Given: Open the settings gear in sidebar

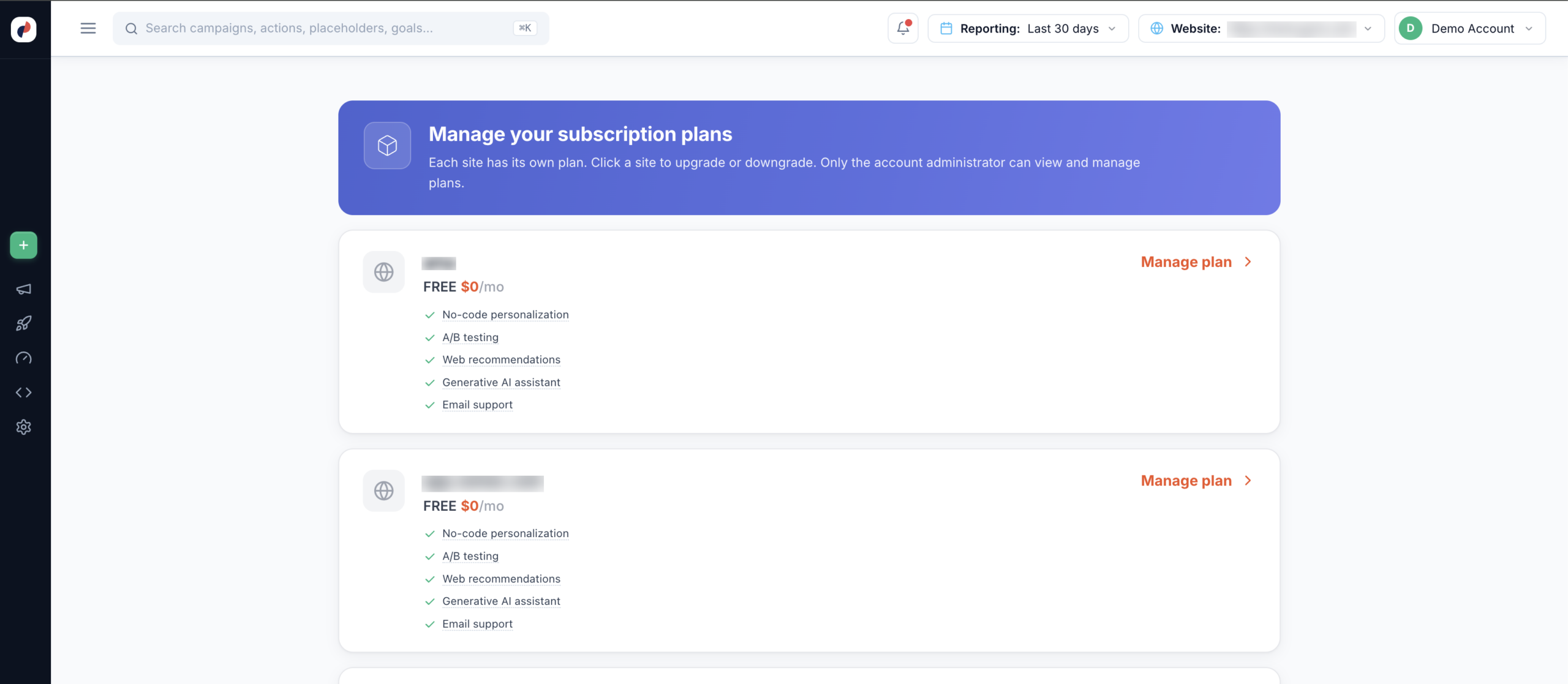Looking at the screenshot, I should [24, 427].
